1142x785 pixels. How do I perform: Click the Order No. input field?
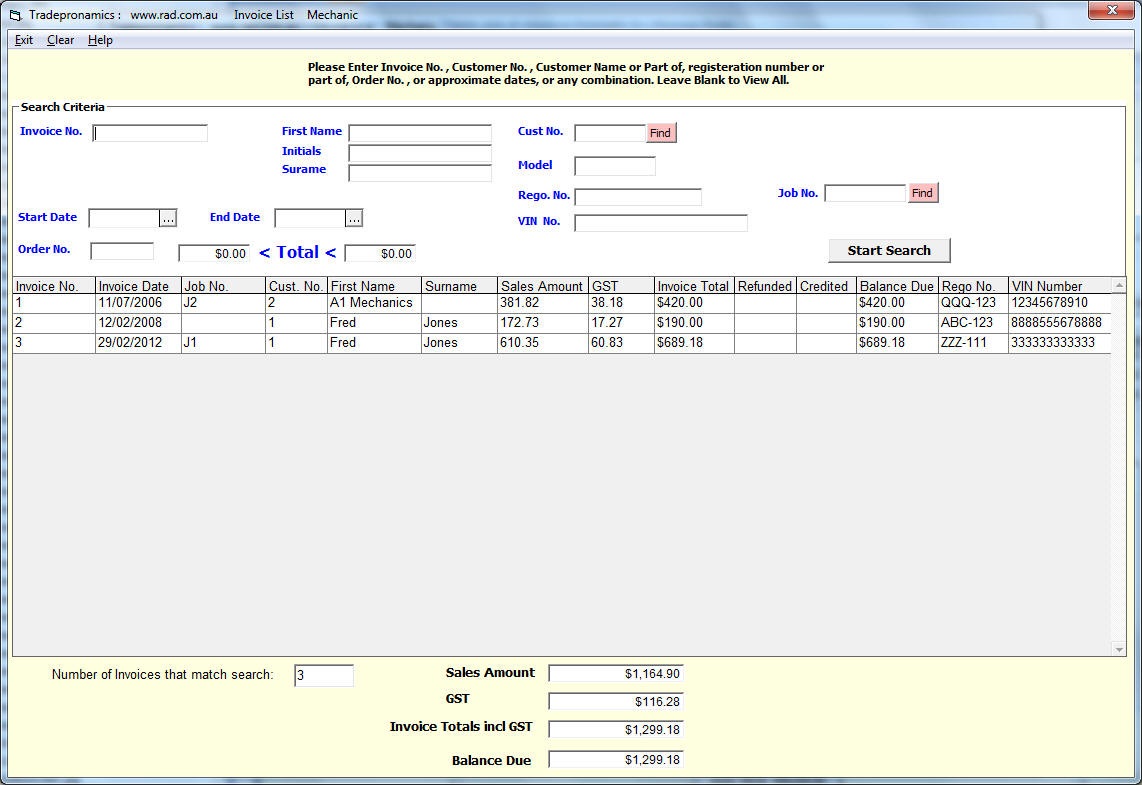[122, 251]
